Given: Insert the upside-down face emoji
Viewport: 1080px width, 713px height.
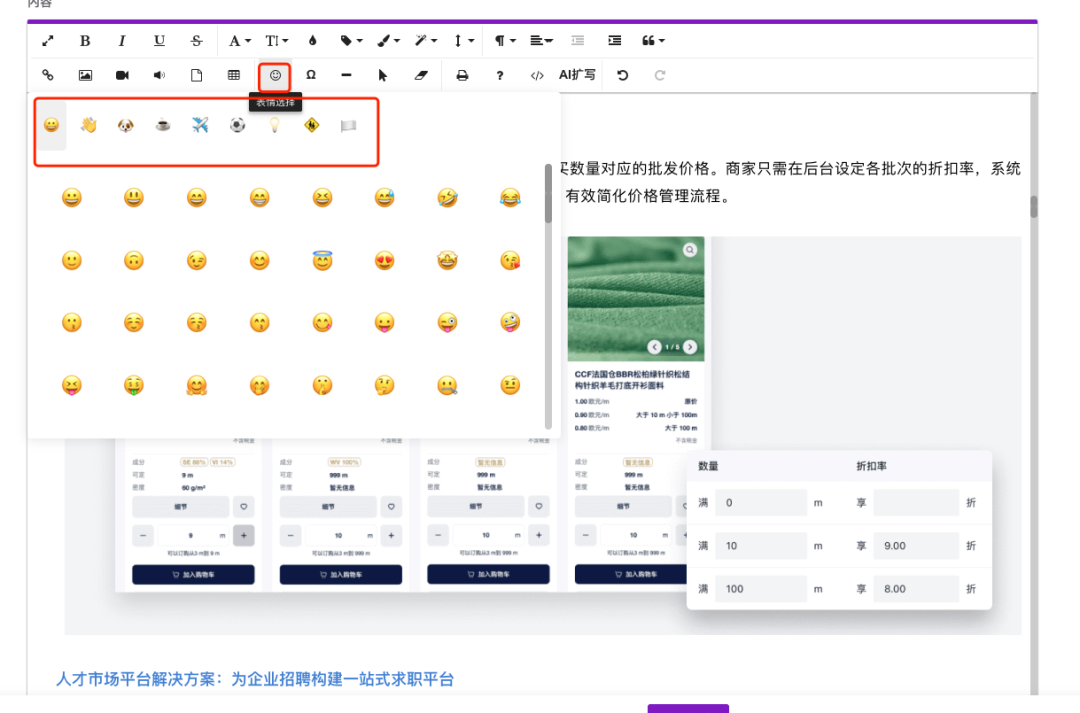Looking at the screenshot, I should 134,260.
